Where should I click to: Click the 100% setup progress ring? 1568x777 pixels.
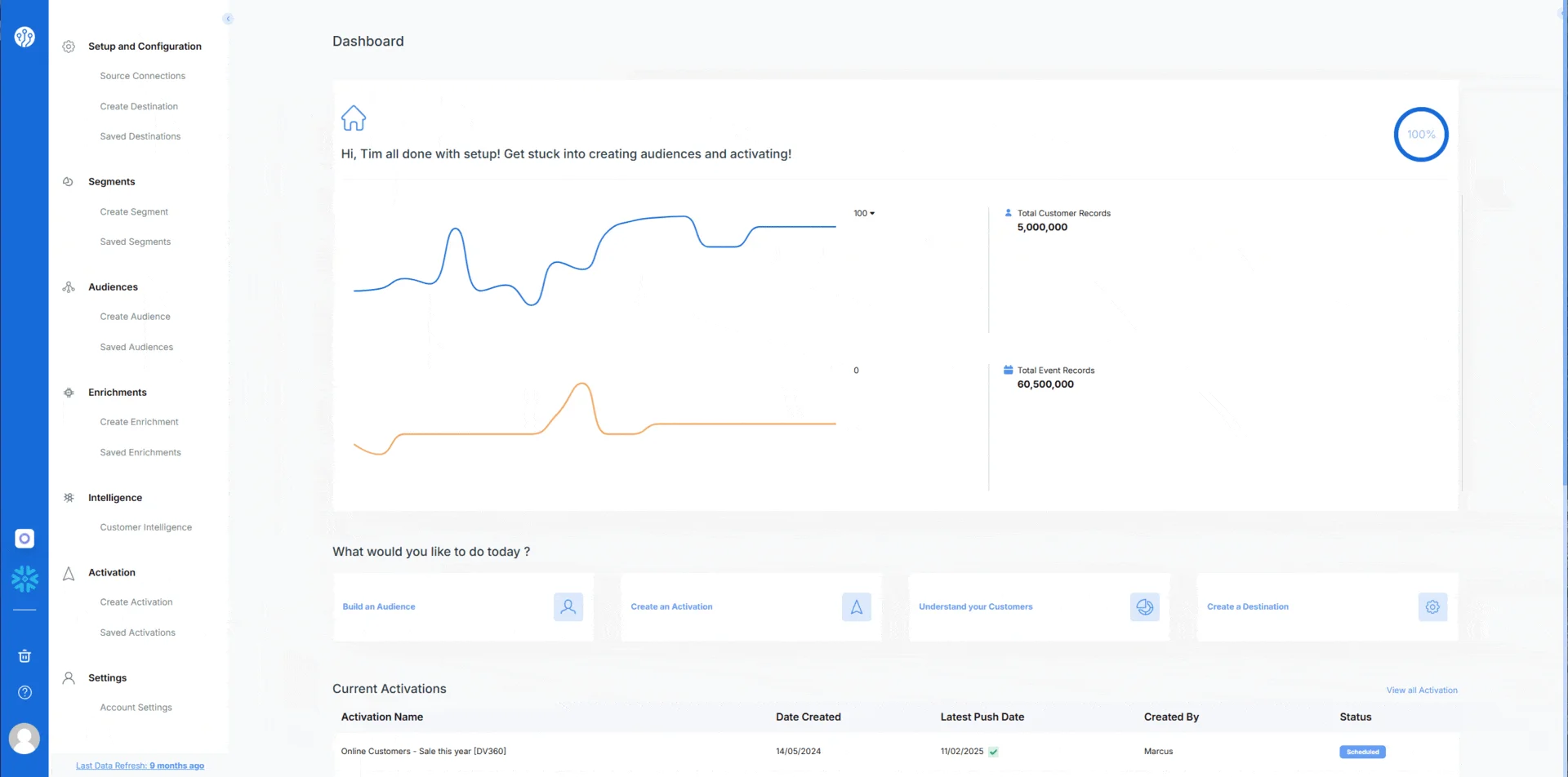pos(1421,134)
